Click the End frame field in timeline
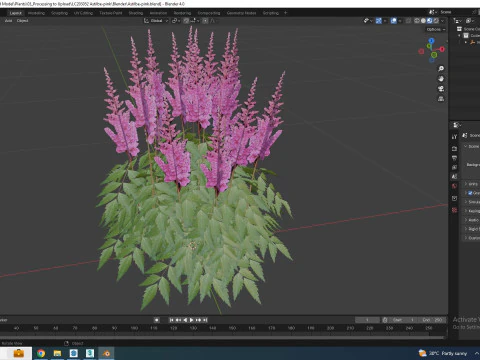 point(431,320)
